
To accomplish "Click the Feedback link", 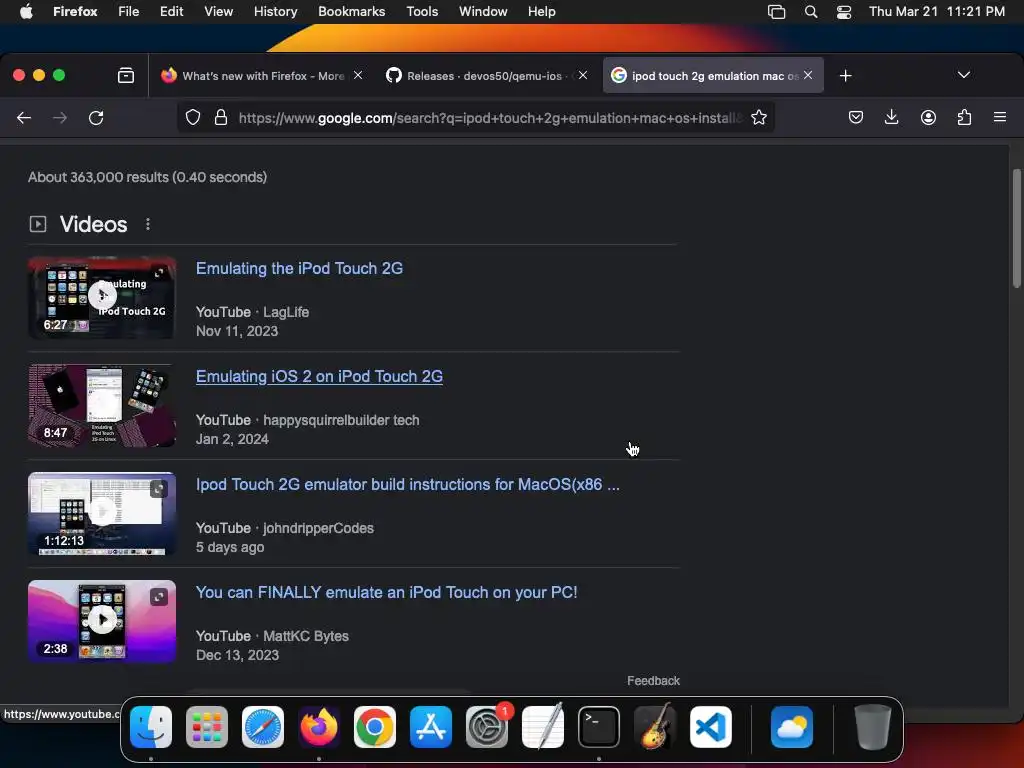I will (x=653, y=680).
